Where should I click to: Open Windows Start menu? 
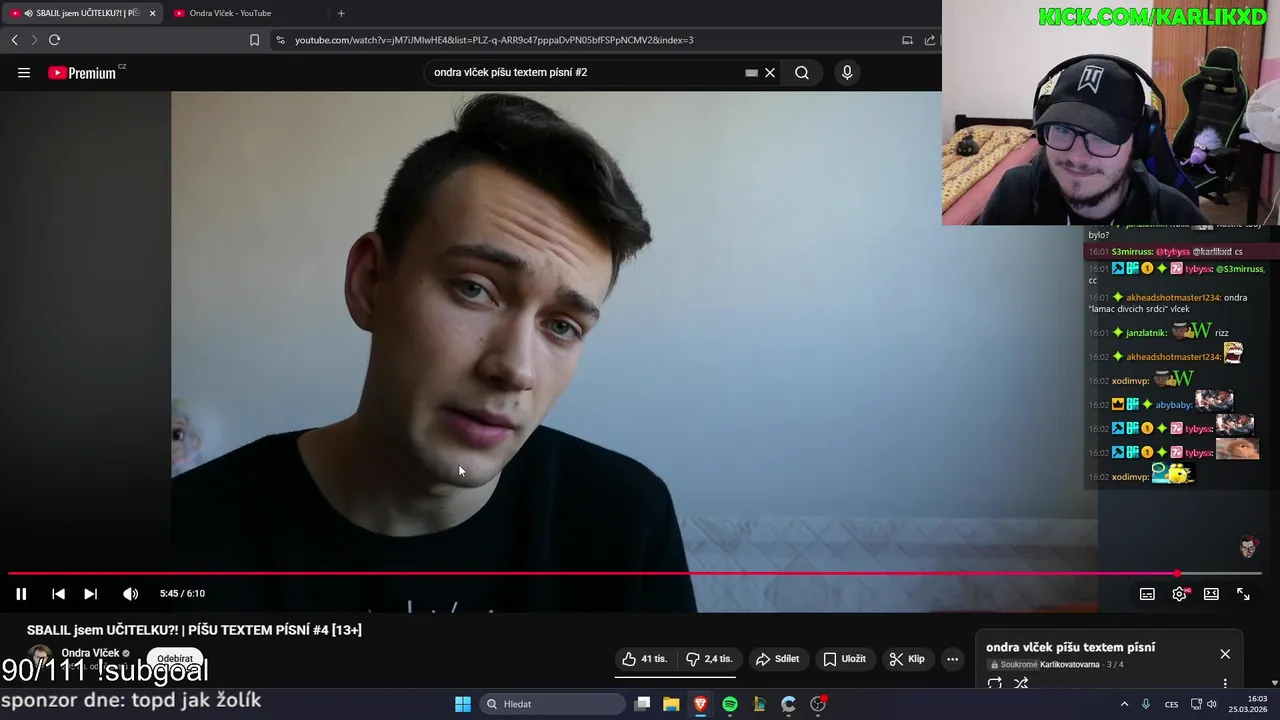[x=463, y=704]
